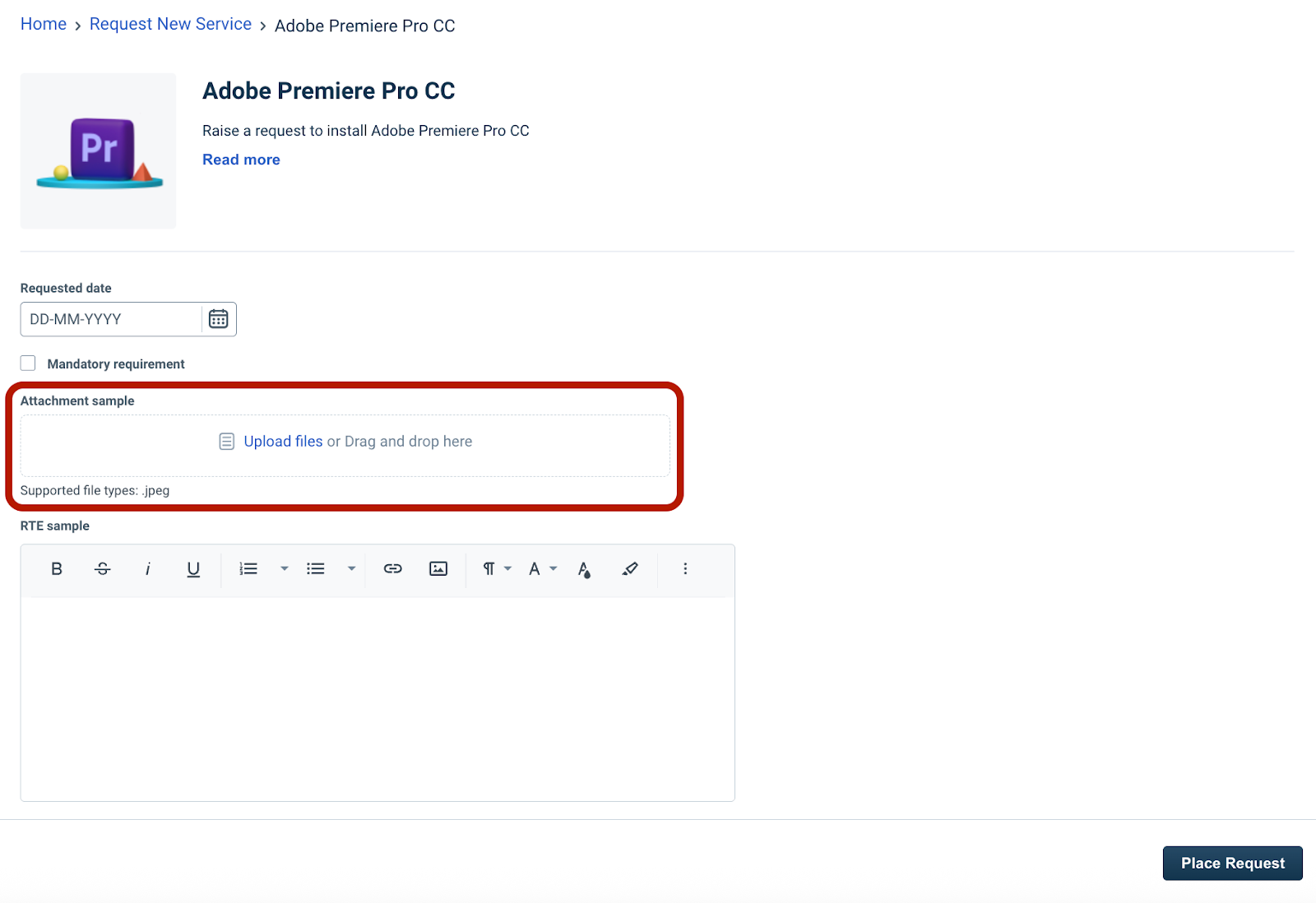The height and width of the screenshot is (903, 1316).
Task: Go to Request New Service breadcrumb
Action: [x=170, y=24]
